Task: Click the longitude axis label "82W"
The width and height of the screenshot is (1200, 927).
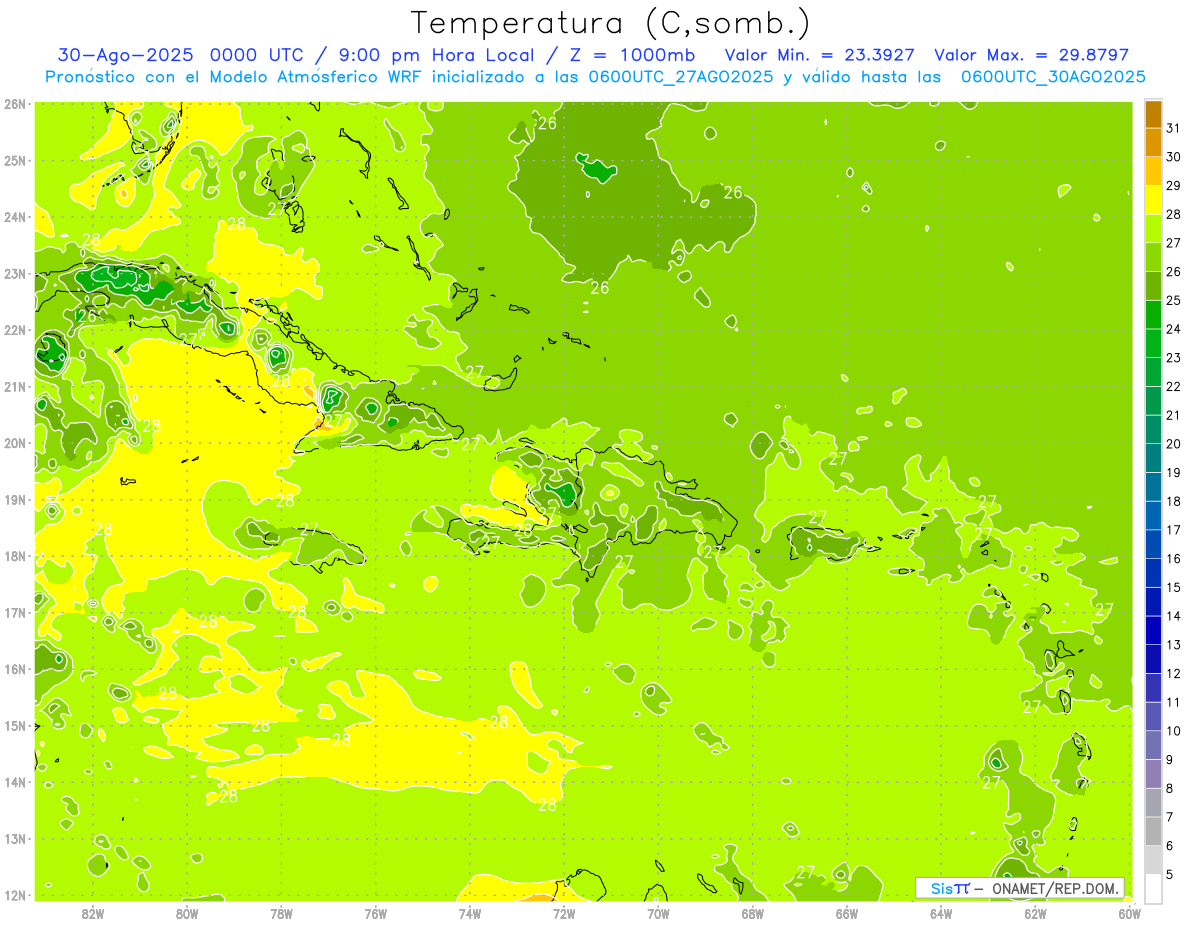Action: tap(93, 913)
